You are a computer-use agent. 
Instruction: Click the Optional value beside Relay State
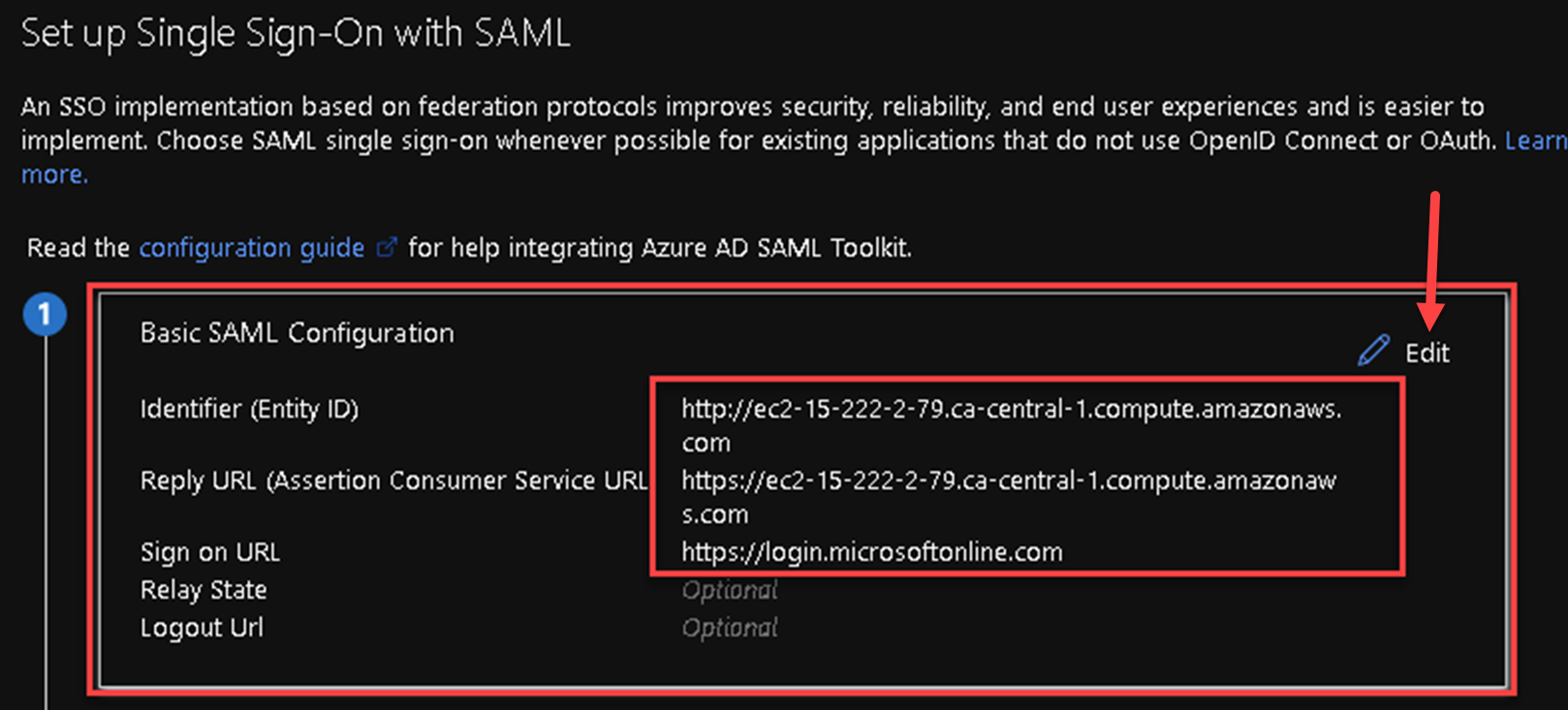point(730,590)
